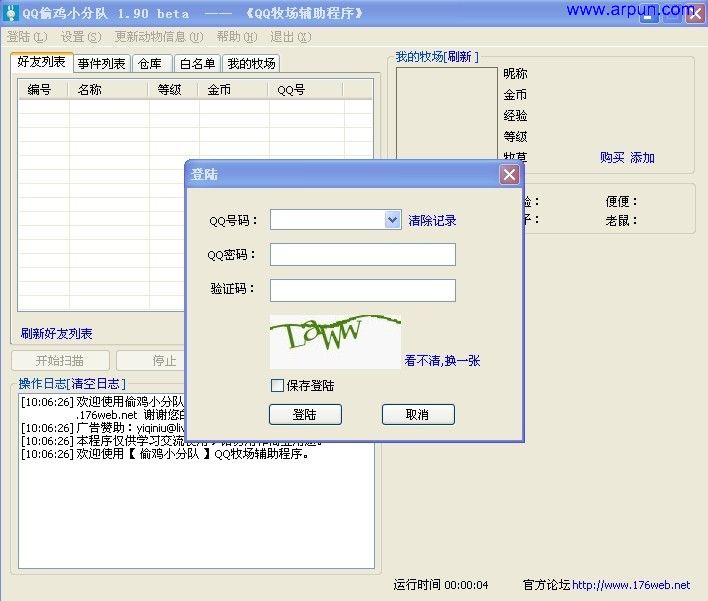Image resolution: width=708 pixels, height=601 pixels.
Task: Click the captcha image
Action: 335,342
